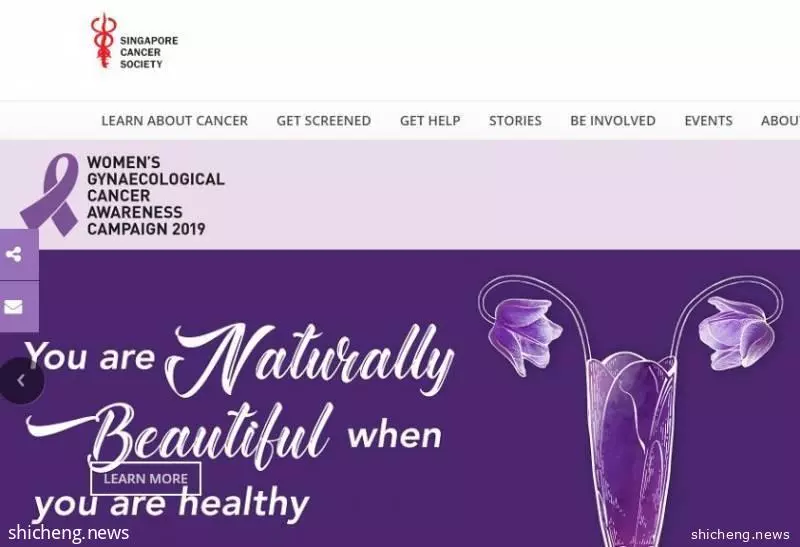This screenshot has width=800, height=547.
Task: Click the purple awareness ribbon icon
Action: pyautogui.click(x=49, y=194)
